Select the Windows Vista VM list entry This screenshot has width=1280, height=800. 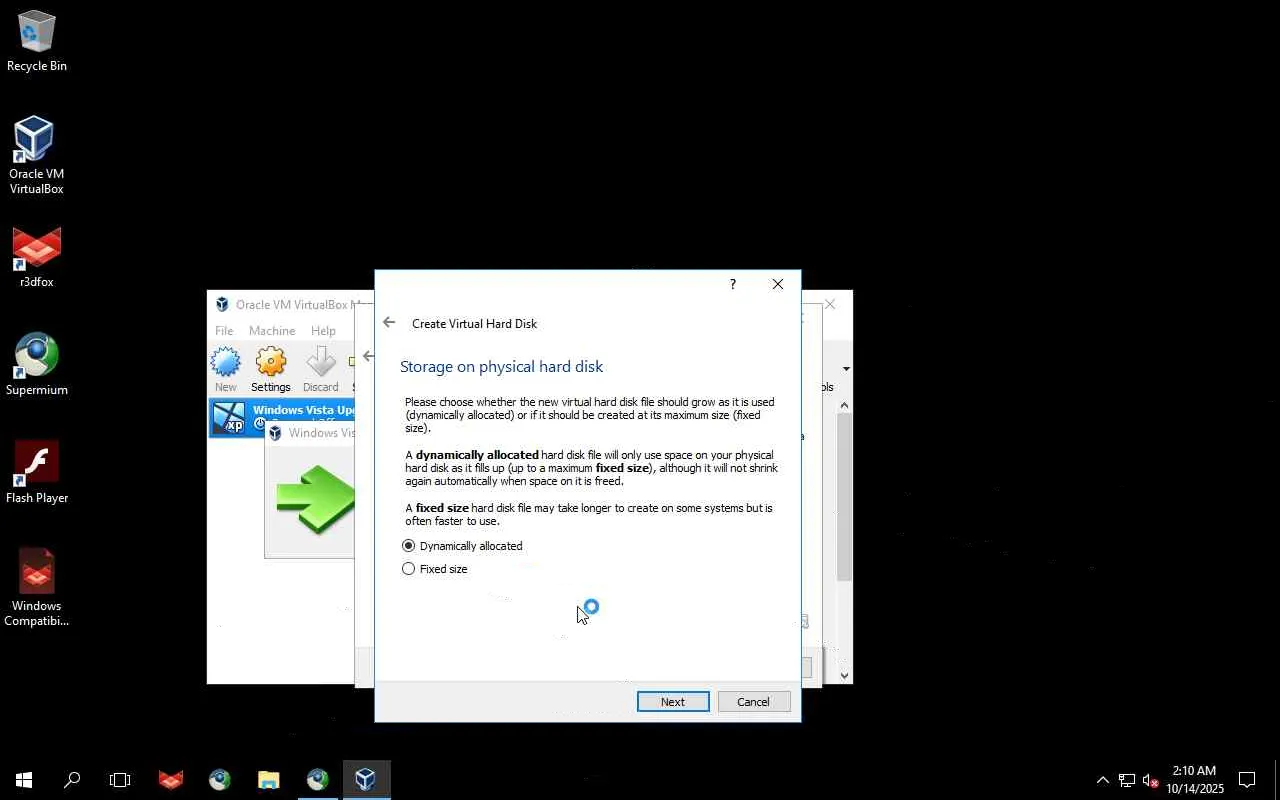282,417
